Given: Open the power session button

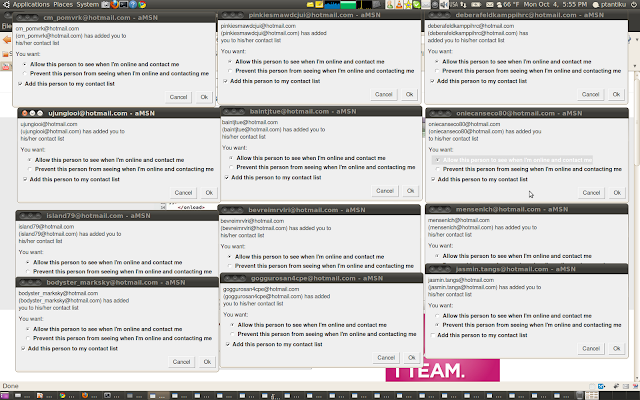Looking at the screenshot, I should tap(633, 4).
